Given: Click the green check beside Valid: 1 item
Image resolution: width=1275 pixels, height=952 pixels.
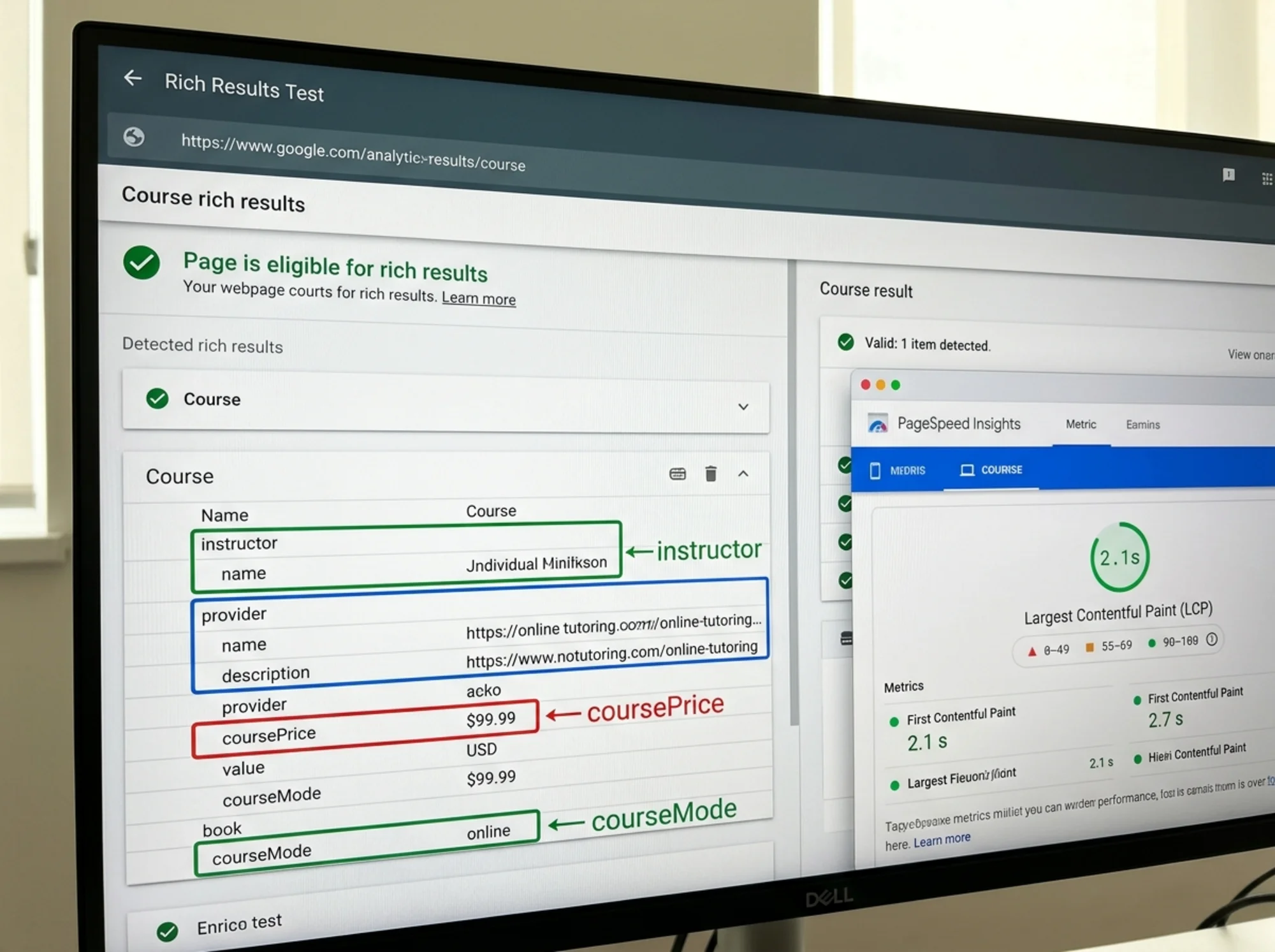Looking at the screenshot, I should point(846,342).
